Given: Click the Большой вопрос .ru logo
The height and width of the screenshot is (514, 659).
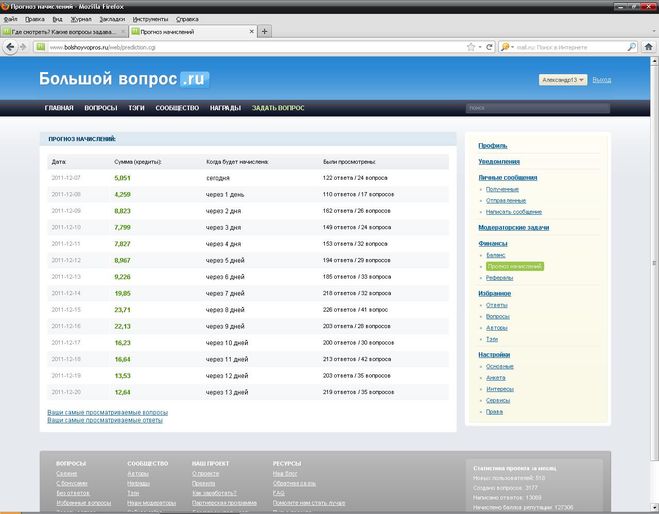Looking at the screenshot, I should click(124, 79).
